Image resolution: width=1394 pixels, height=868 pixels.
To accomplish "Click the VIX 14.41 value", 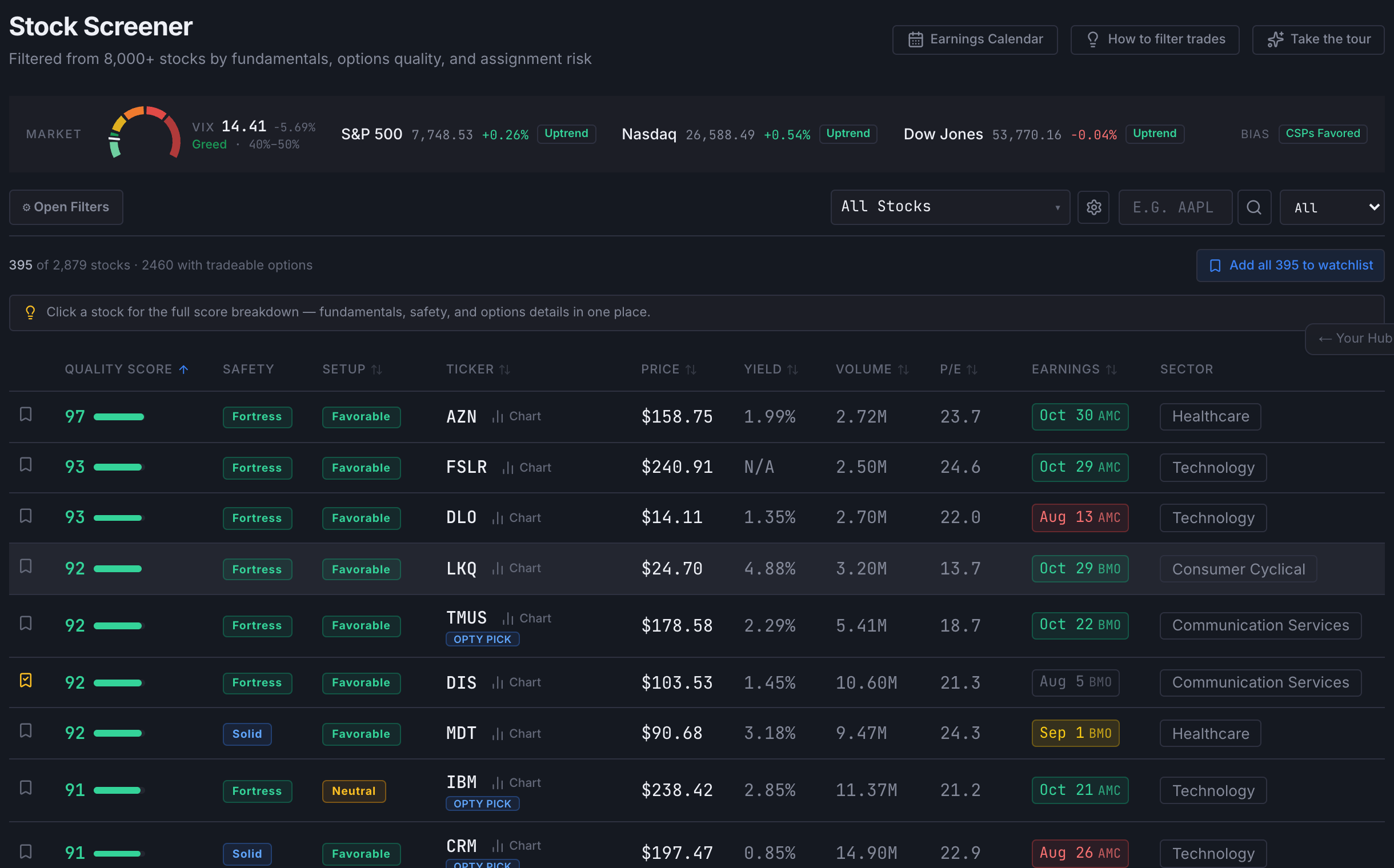I will point(244,126).
